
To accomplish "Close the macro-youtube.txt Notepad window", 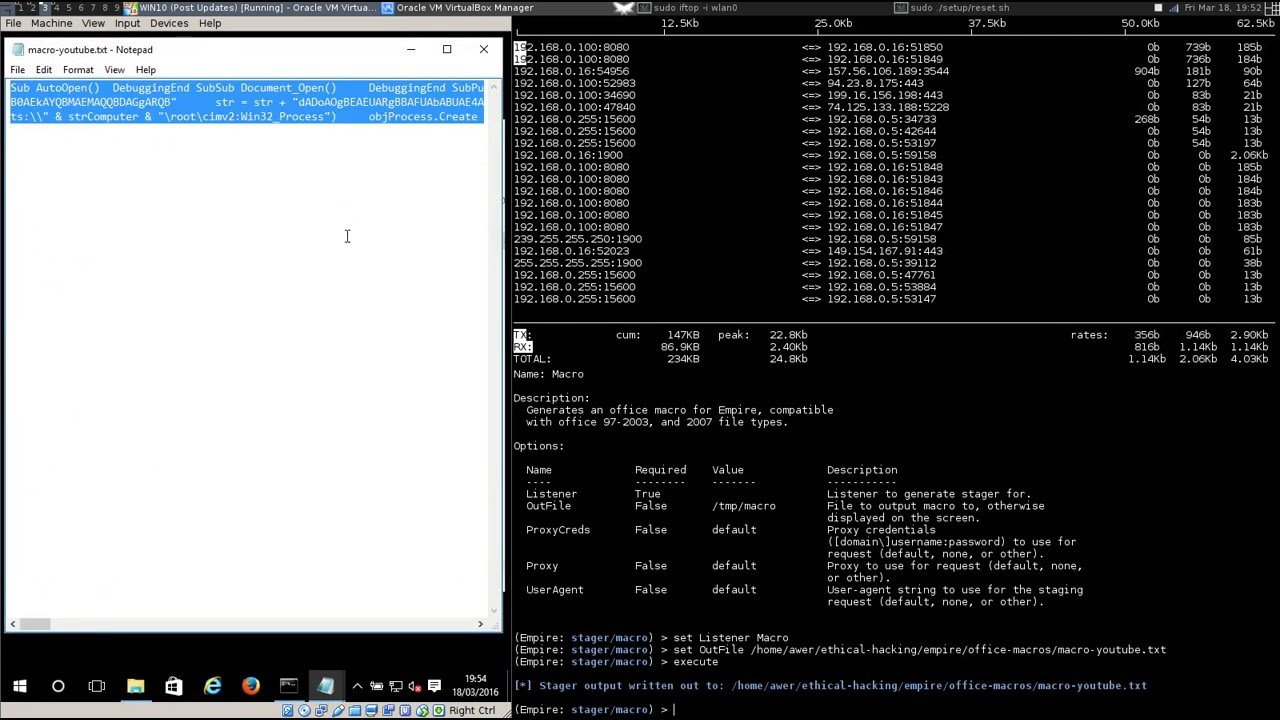I will pos(484,49).
